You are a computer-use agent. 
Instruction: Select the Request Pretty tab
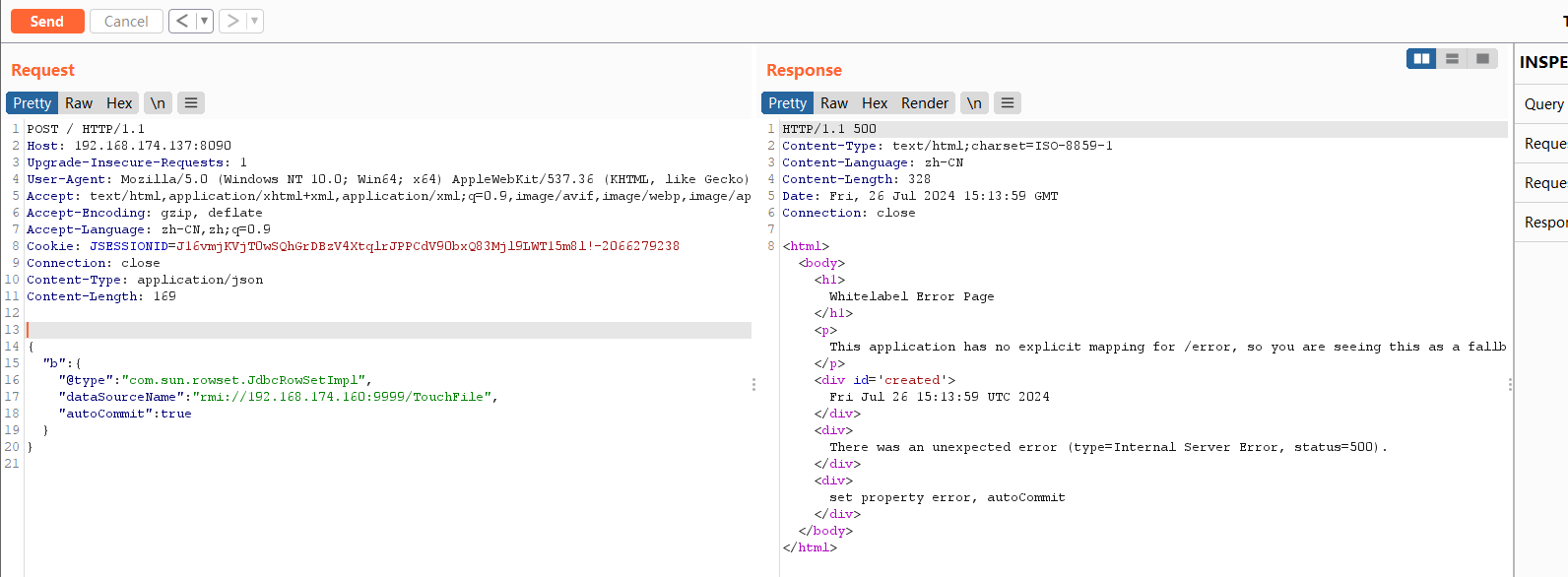[33, 102]
